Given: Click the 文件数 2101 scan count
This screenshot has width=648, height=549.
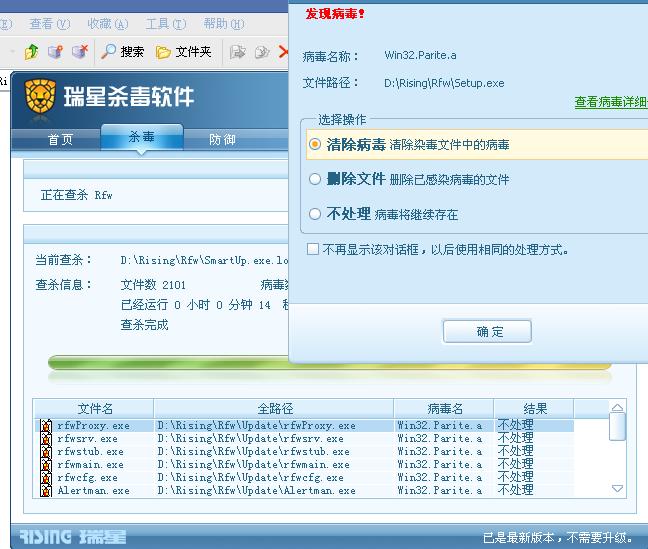Looking at the screenshot, I should click(x=153, y=285).
